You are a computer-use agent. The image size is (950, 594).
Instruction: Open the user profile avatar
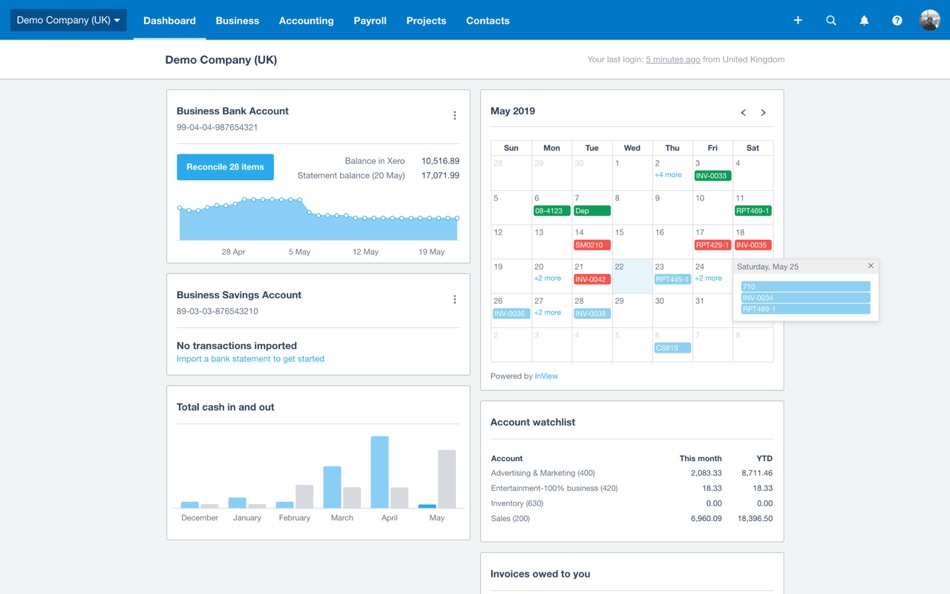coord(929,20)
